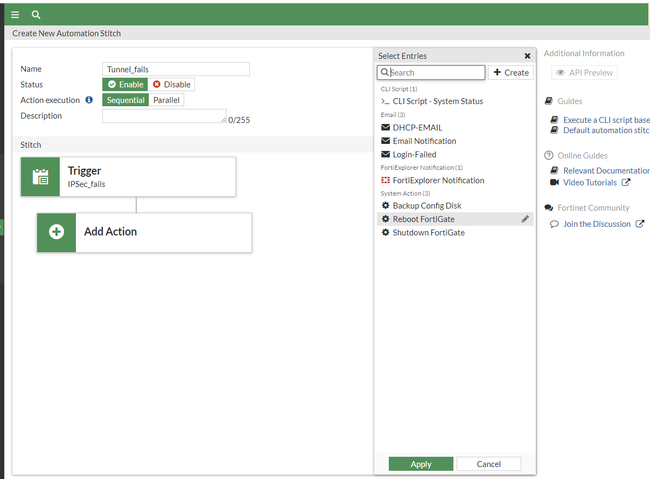The height and width of the screenshot is (479, 650).
Task: Click the Add Action card label
Action: 110,231
